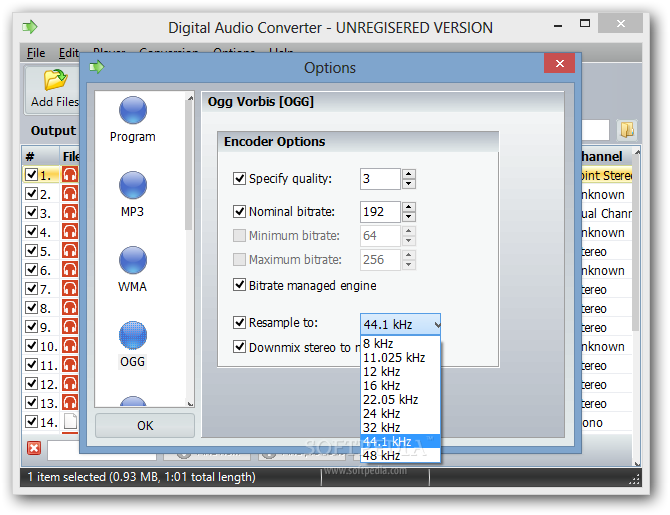Open the File menu
The width and height of the screenshot is (670, 515).
coord(36,53)
